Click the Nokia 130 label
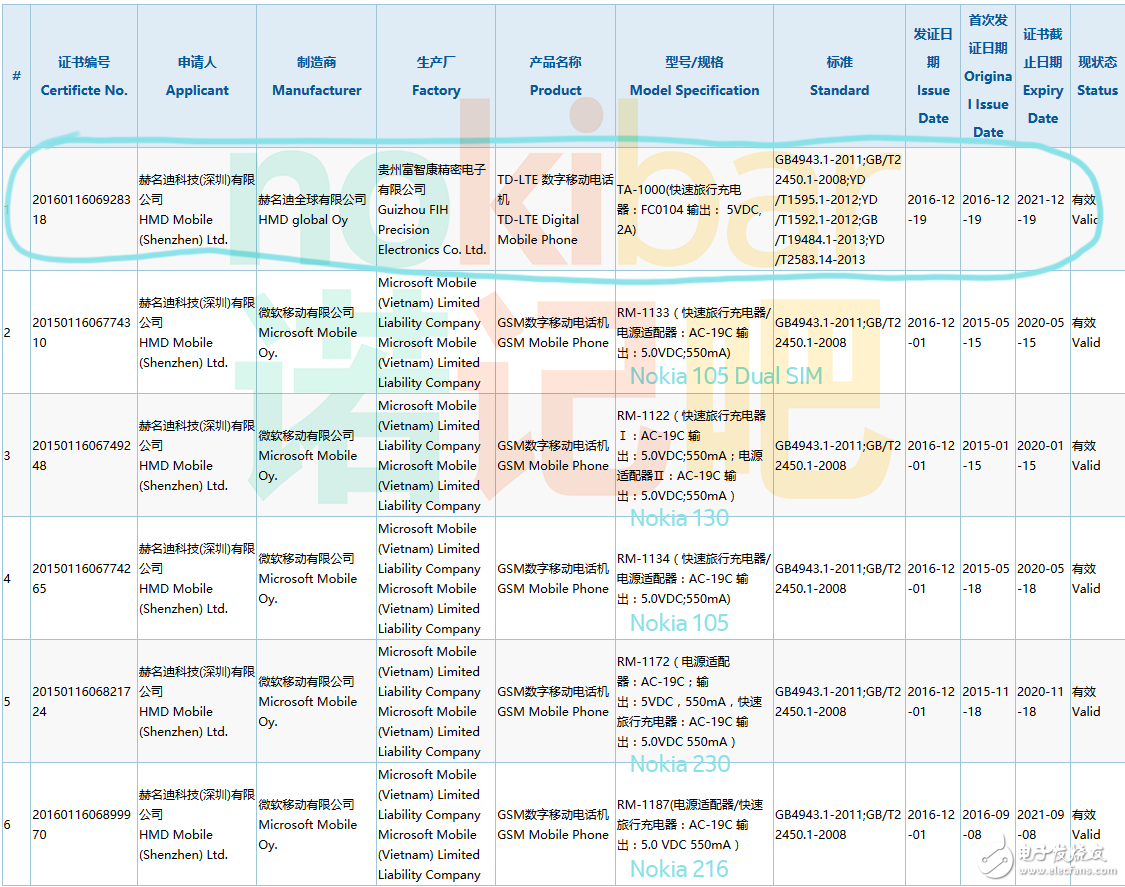Viewport: 1125px width, 887px height. [679, 518]
